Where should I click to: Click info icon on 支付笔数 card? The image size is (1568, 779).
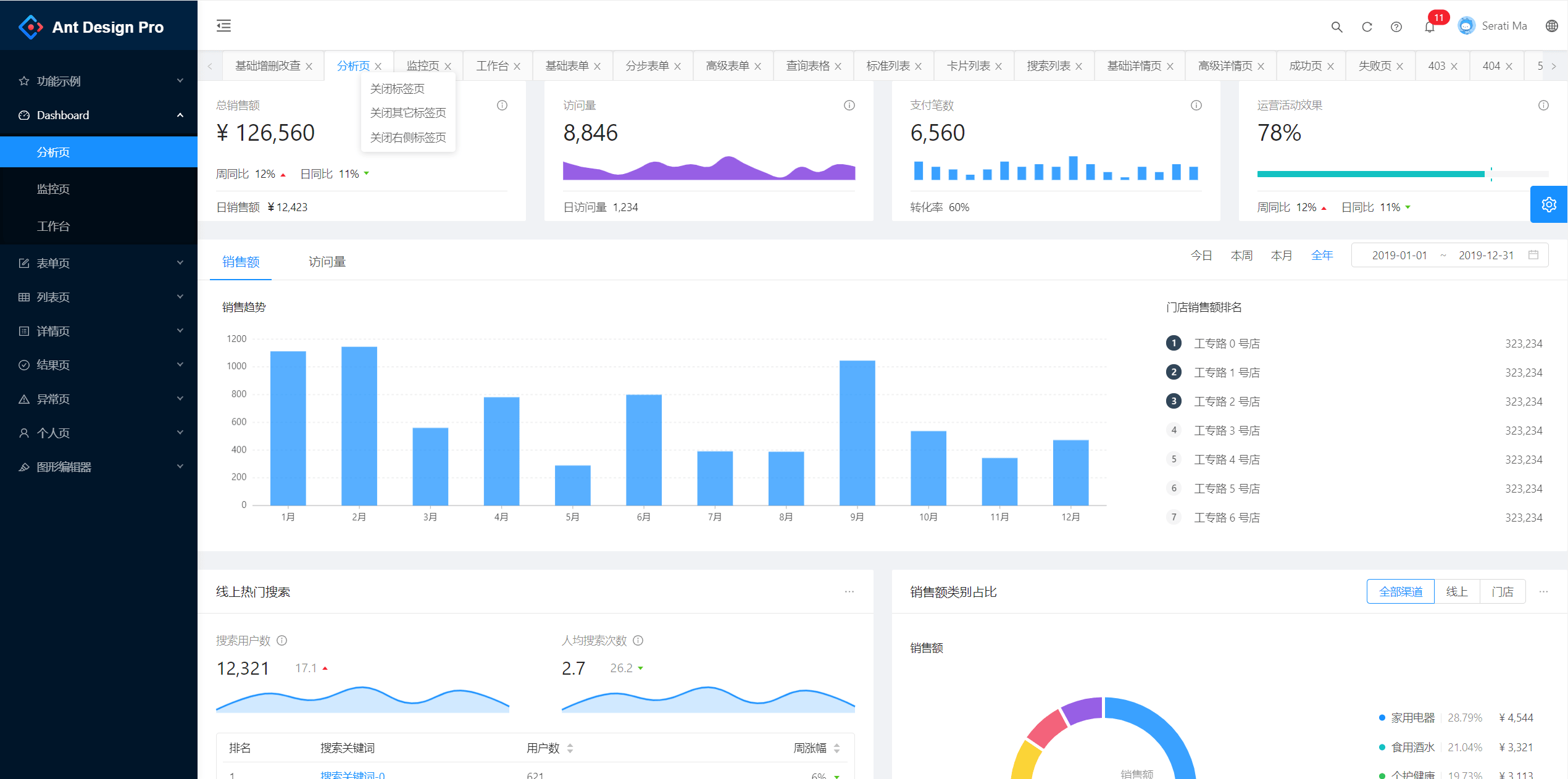tap(1196, 106)
